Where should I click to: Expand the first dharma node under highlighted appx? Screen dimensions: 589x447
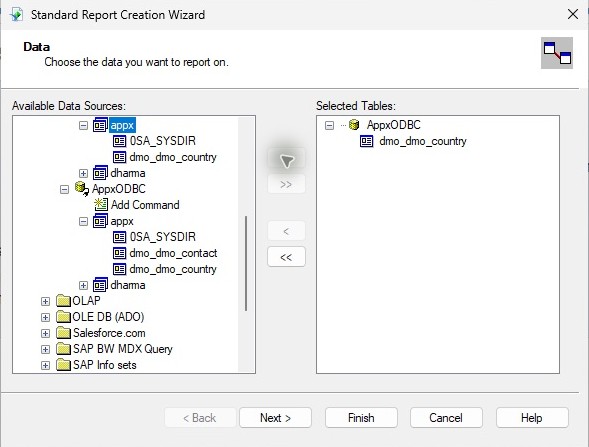coord(83,173)
